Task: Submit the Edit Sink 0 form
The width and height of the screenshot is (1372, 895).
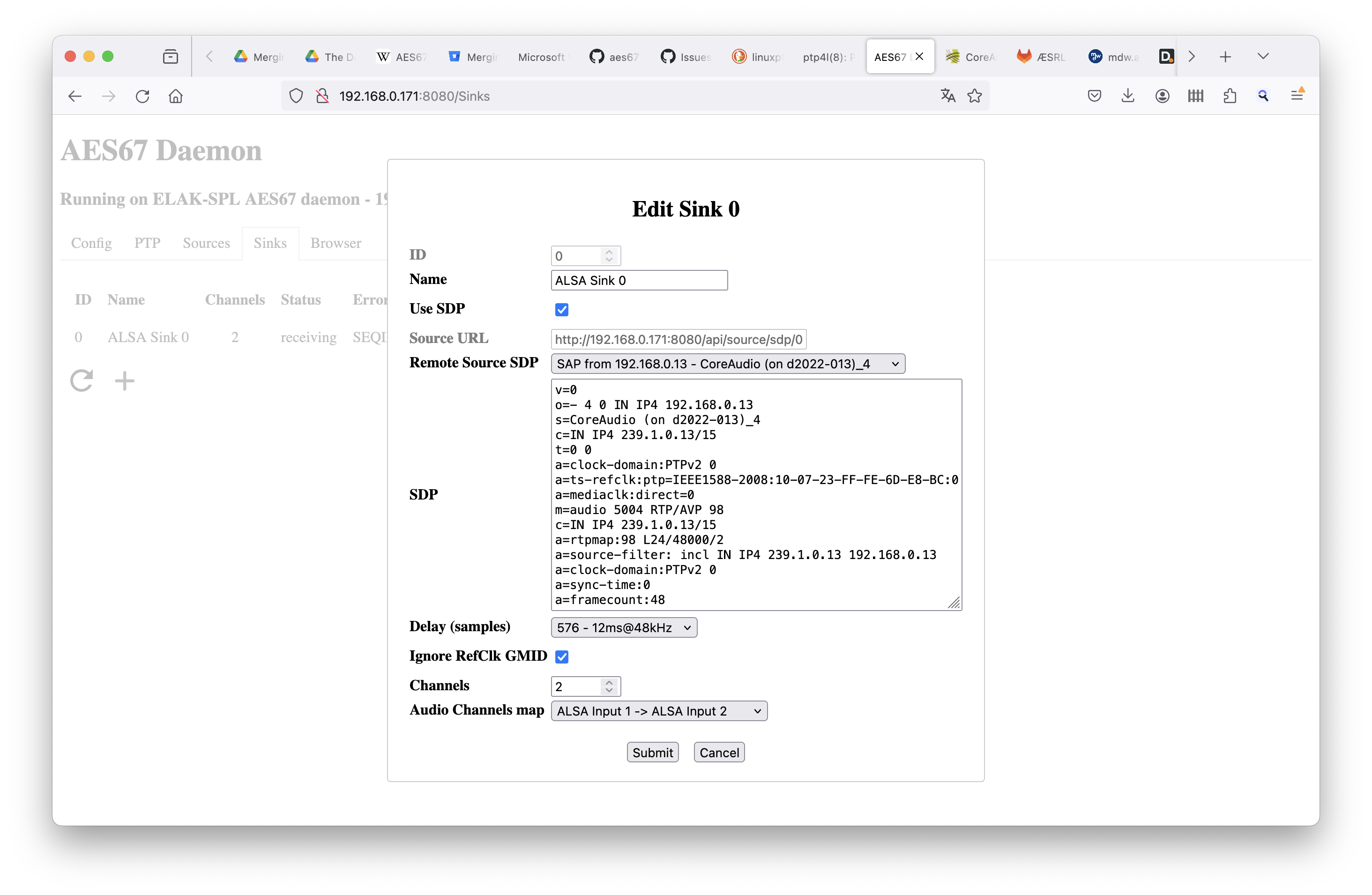Action: pyautogui.click(x=652, y=752)
